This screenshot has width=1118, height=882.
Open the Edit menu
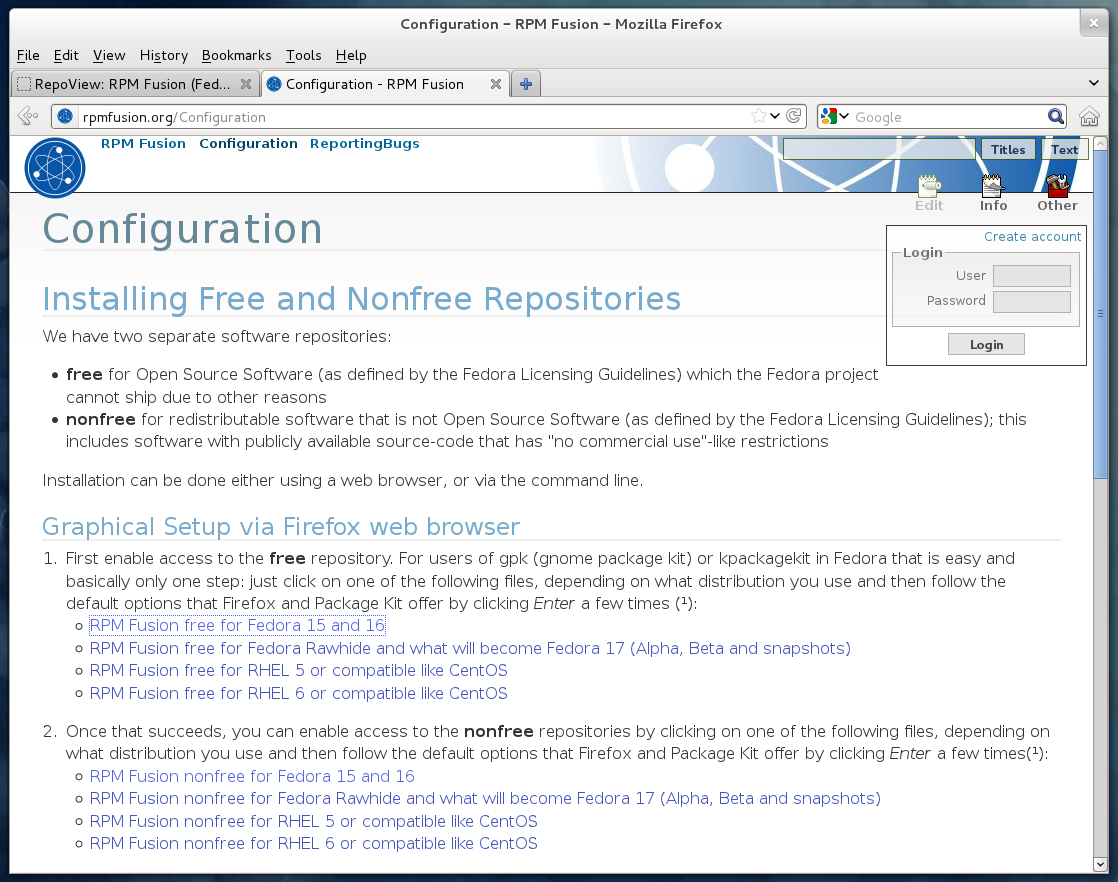pyautogui.click(x=66, y=56)
